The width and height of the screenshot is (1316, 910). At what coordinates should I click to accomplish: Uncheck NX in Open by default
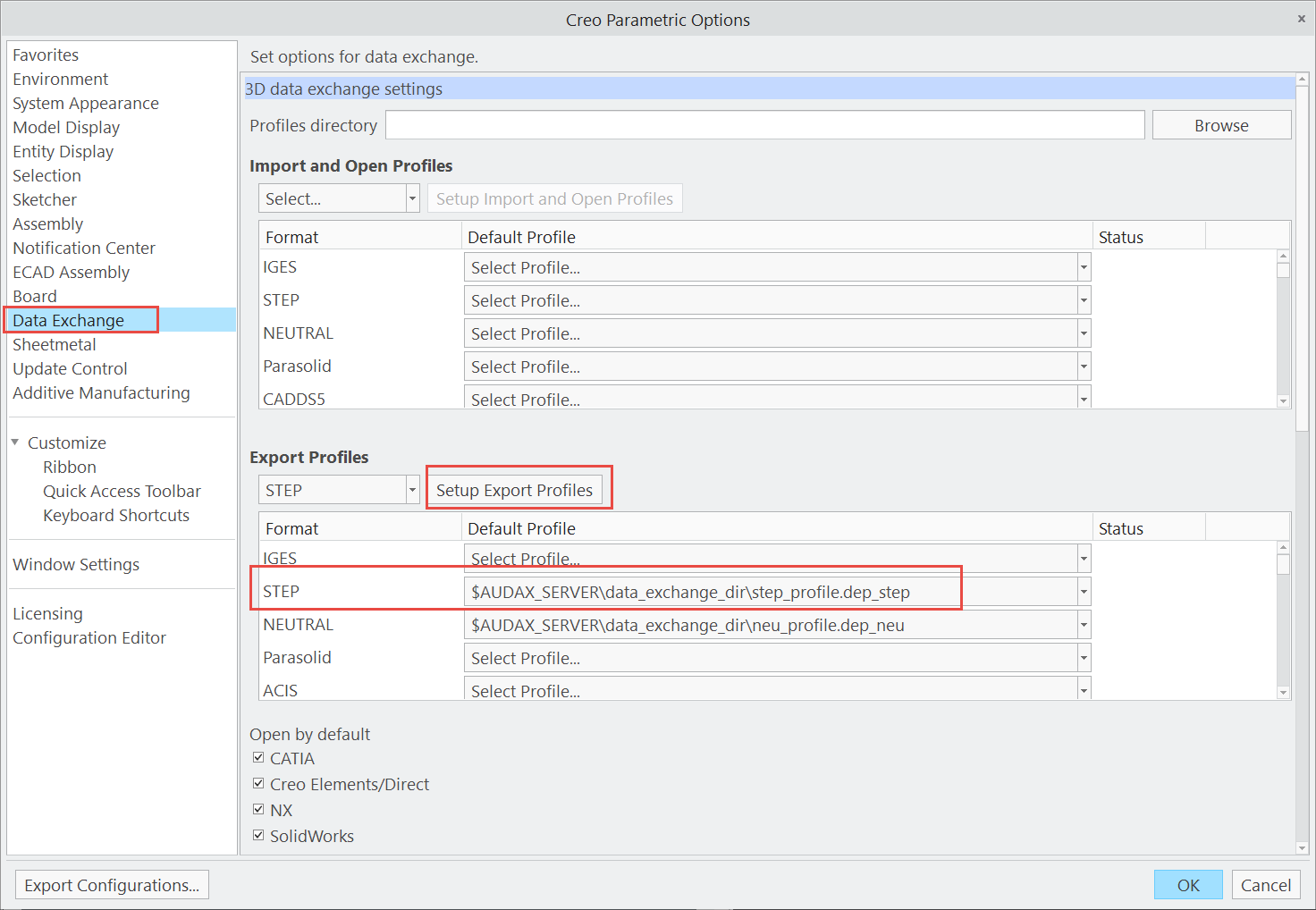258,808
